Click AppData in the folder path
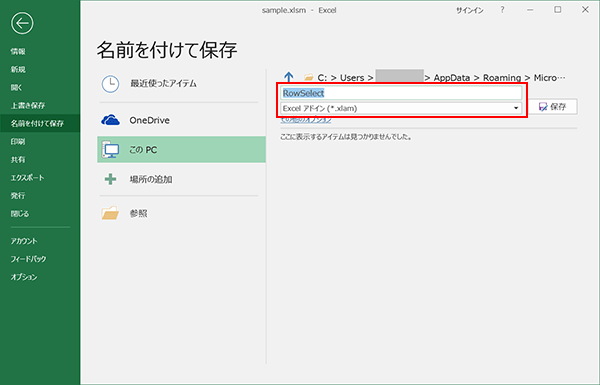 pyautogui.click(x=452, y=78)
